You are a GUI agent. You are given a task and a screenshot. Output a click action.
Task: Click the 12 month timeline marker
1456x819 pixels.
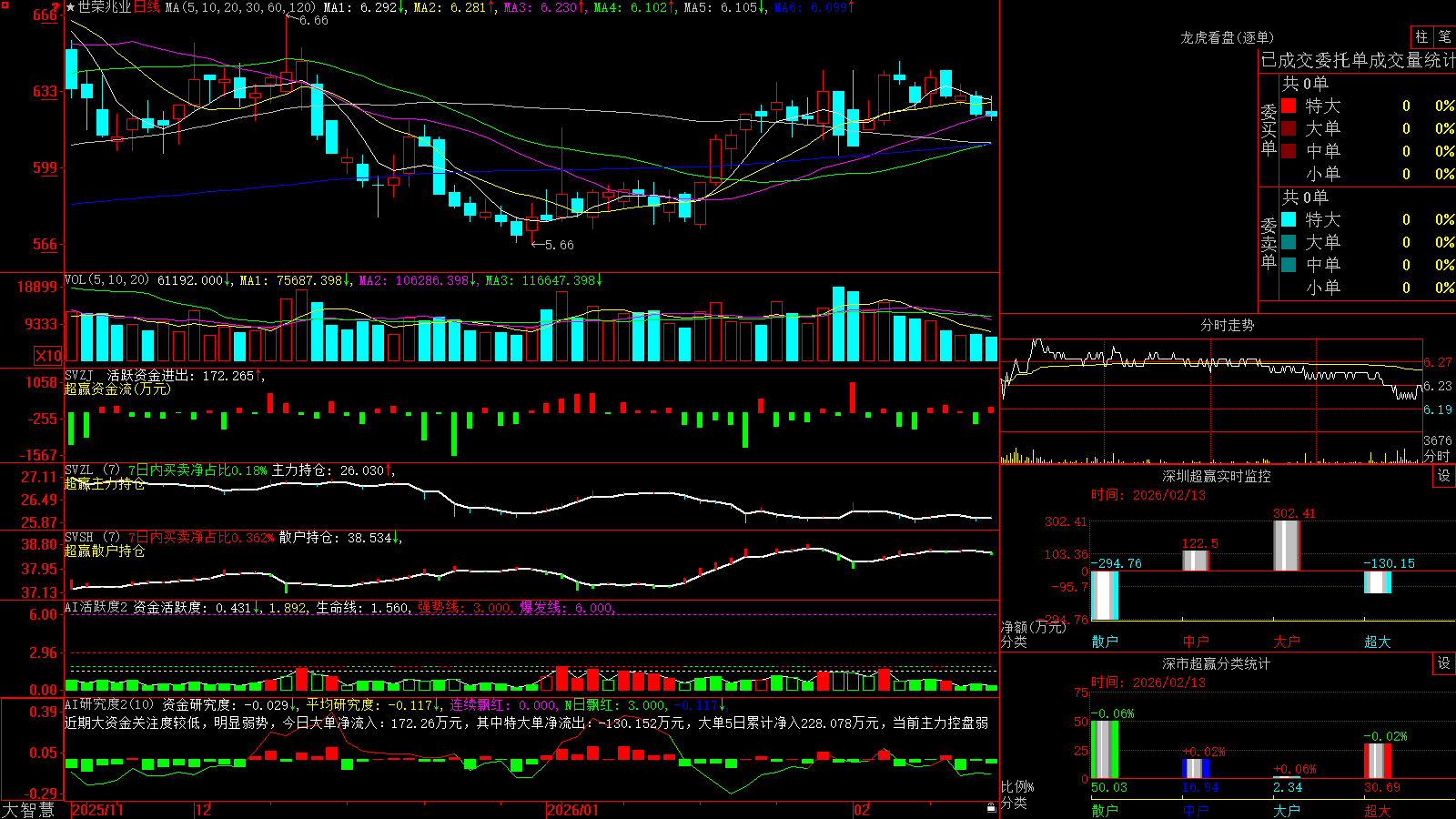pyautogui.click(x=203, y=810)
